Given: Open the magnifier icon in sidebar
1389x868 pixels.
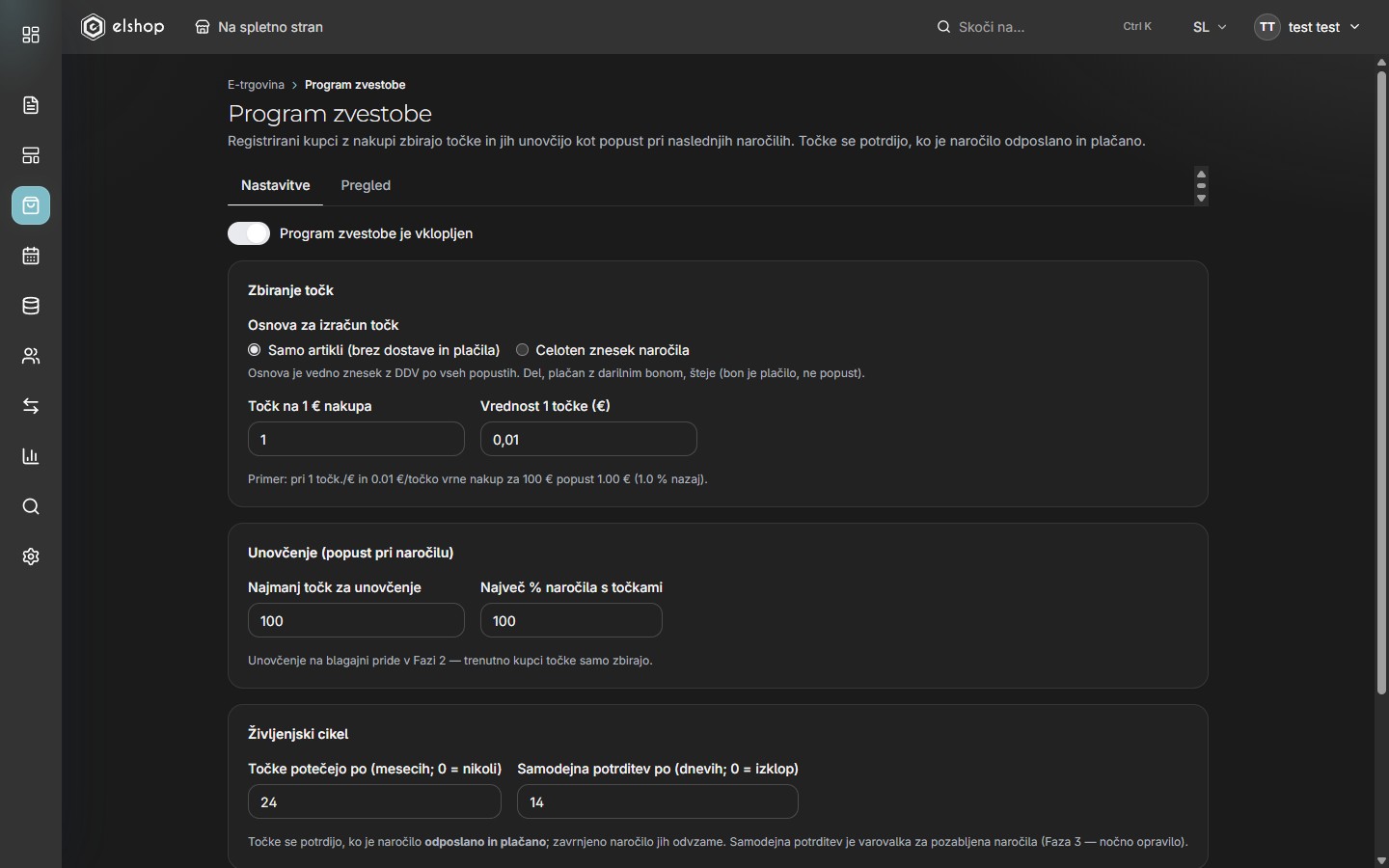Looking at the screenshot, I should pyautogui.click(x=31, y=506).
